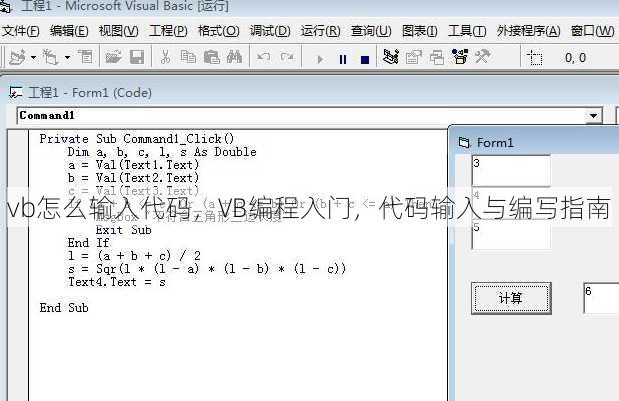Click the Find binoculars icon
This screenshot has width=619, height=401.
pyautogui.click(x=234, y=58)
